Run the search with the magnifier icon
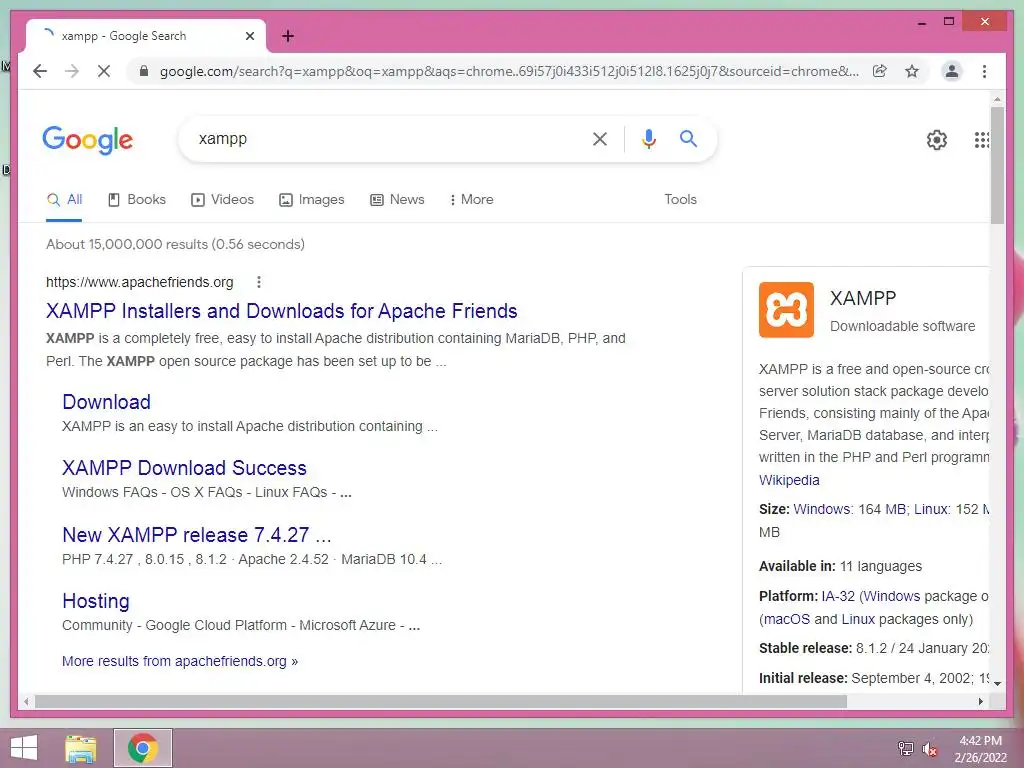 coord(688,138)
